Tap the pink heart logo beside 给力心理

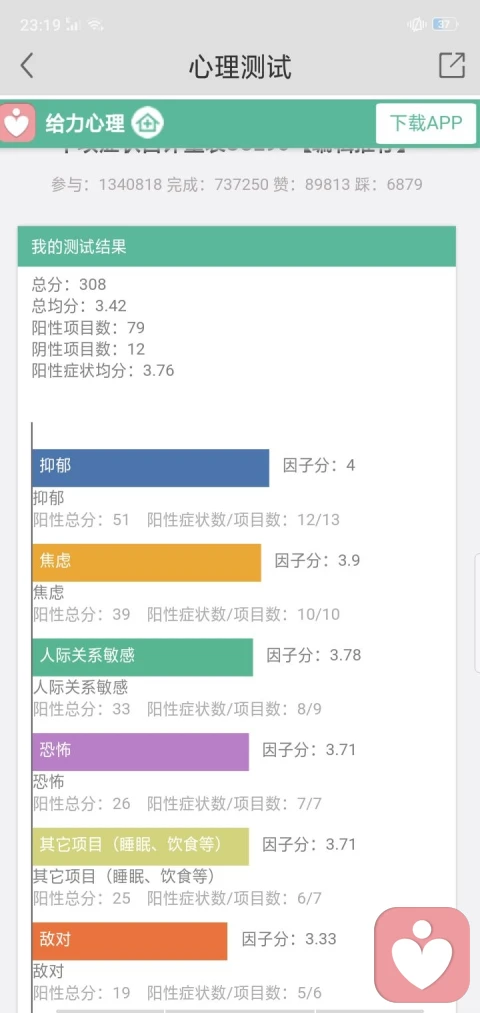[x=17, y=122]
